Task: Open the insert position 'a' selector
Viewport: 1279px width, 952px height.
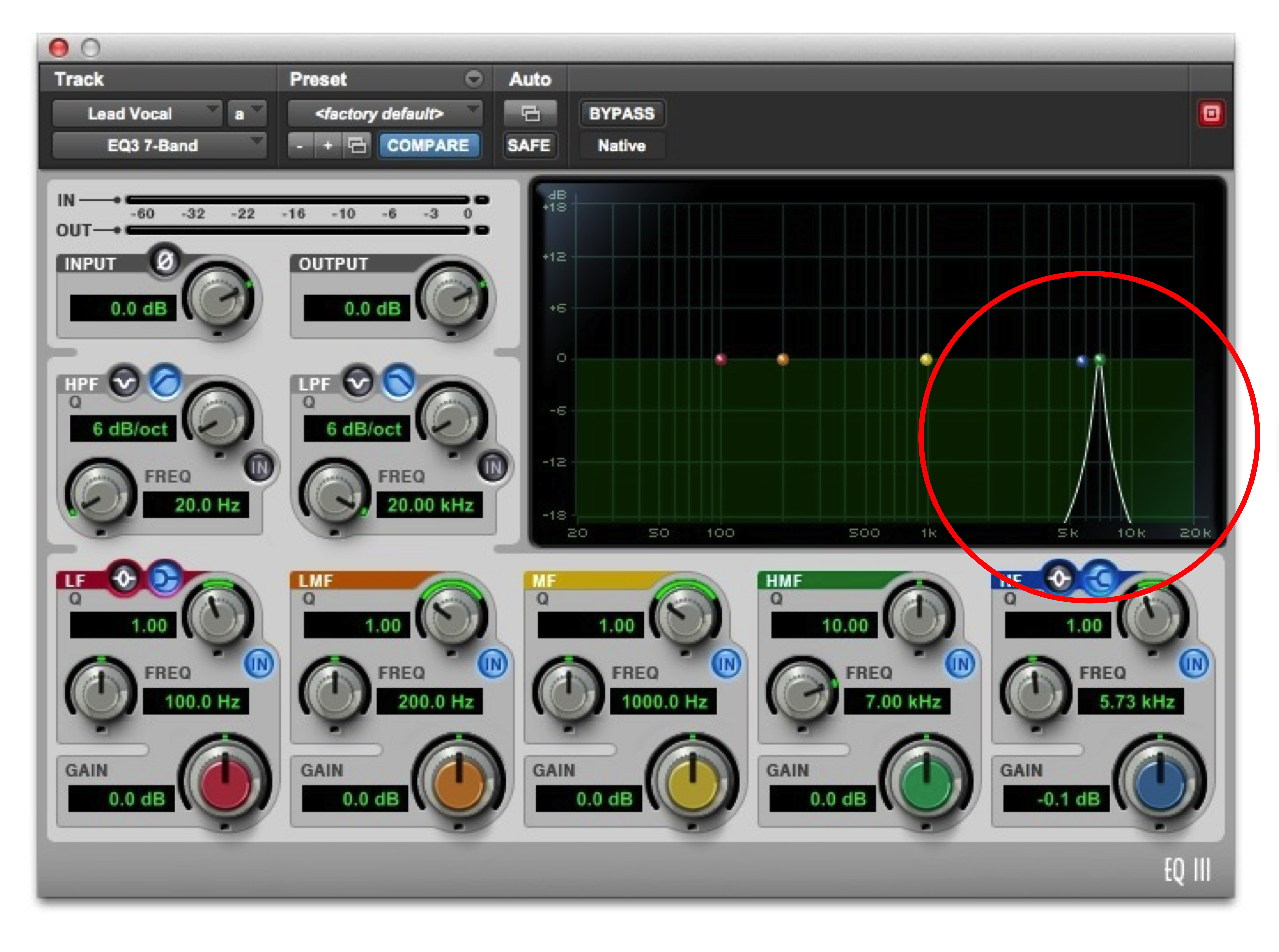Action: tap(247, 113)
